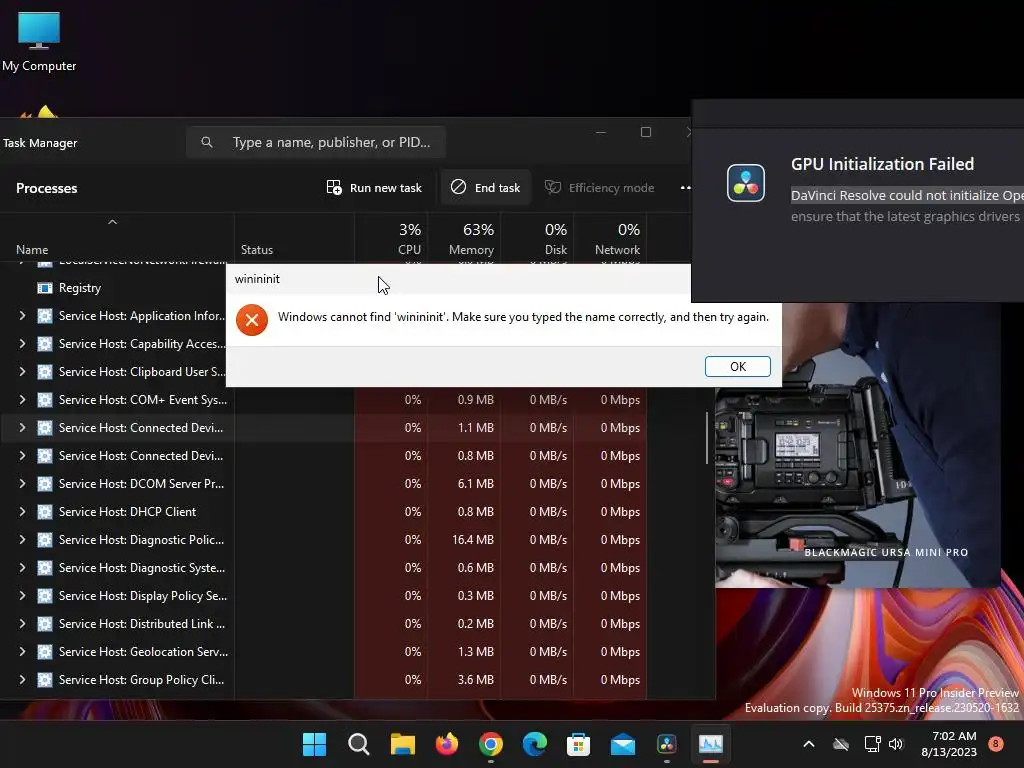Click the DaVinci Resolve logo in GPU dialog
Image resolution: width=1024 pixels, height=768 pixels.
[746, 183]
